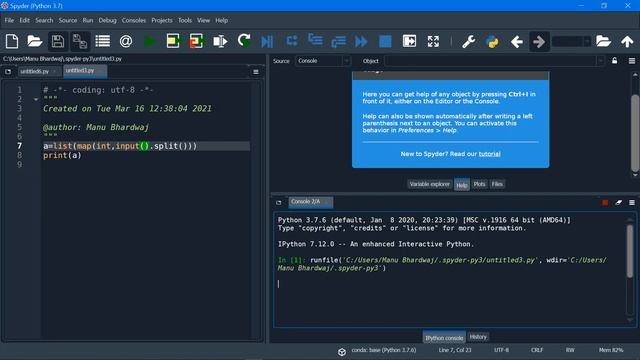Viewport: 640px width, 360px height.
Task: Open editor pane options menu
Action: (256, 72)
